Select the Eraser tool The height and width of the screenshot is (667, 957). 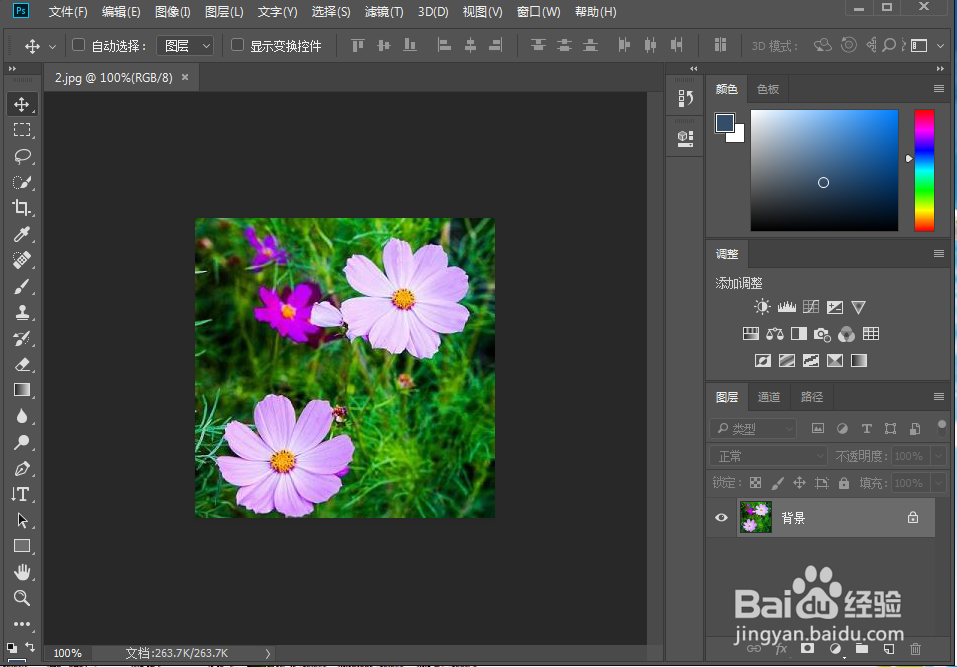point(22,364)
